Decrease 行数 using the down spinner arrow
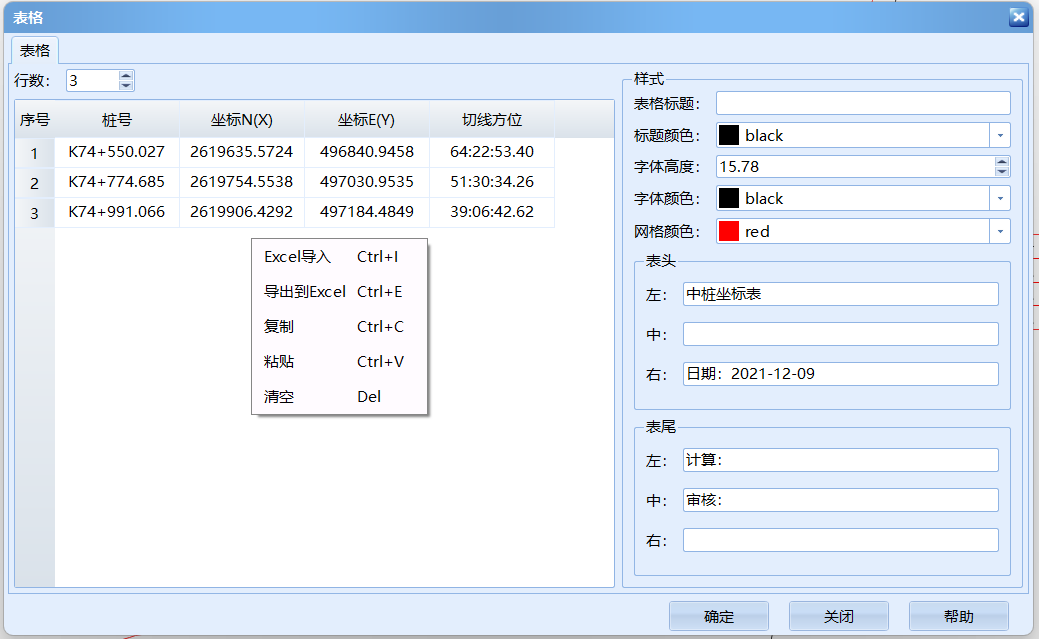The height and width of the screenshot is (639, 1039). [x=125, y=86]
